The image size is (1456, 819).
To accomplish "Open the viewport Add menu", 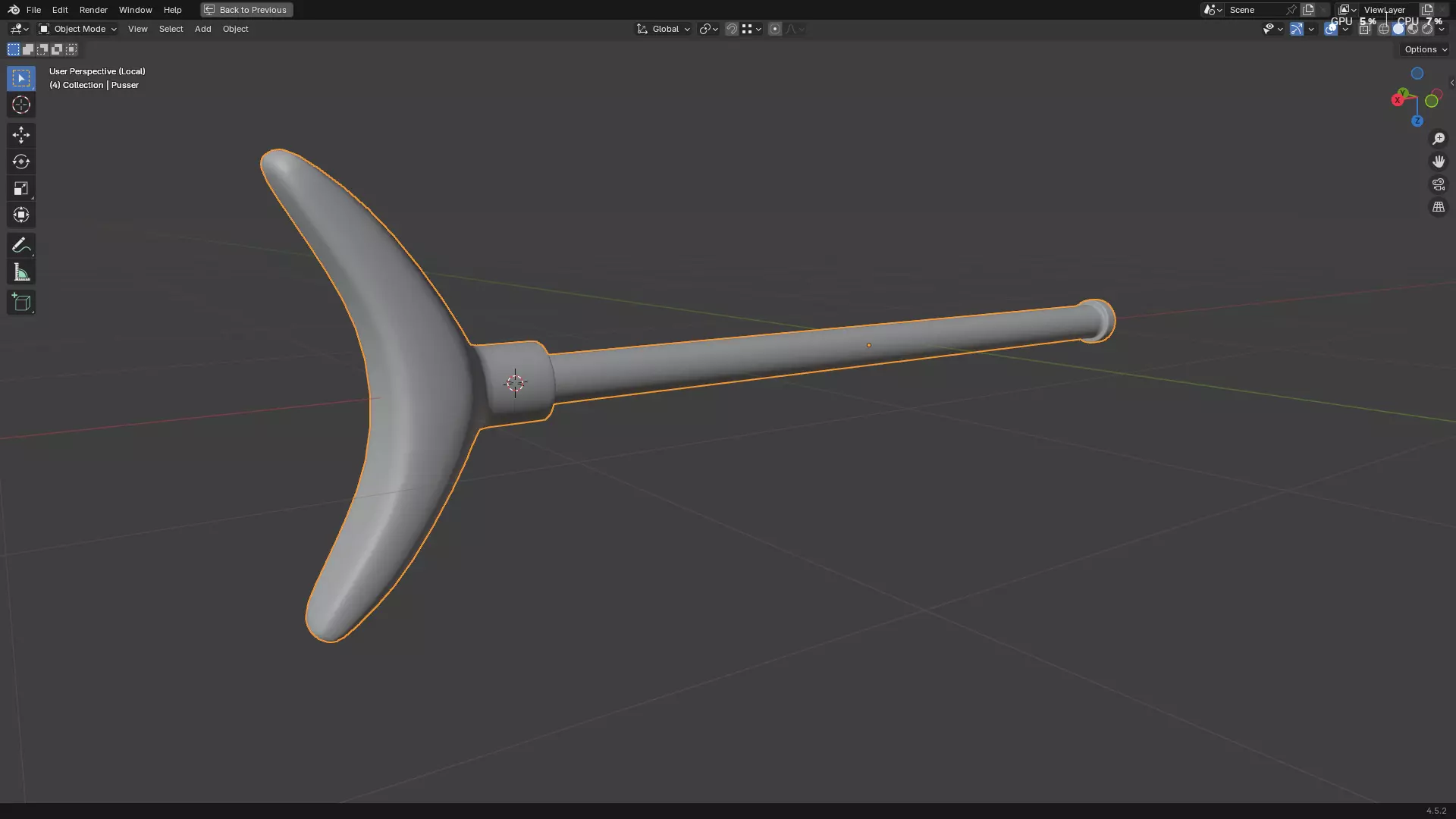I will pos(203,29).
